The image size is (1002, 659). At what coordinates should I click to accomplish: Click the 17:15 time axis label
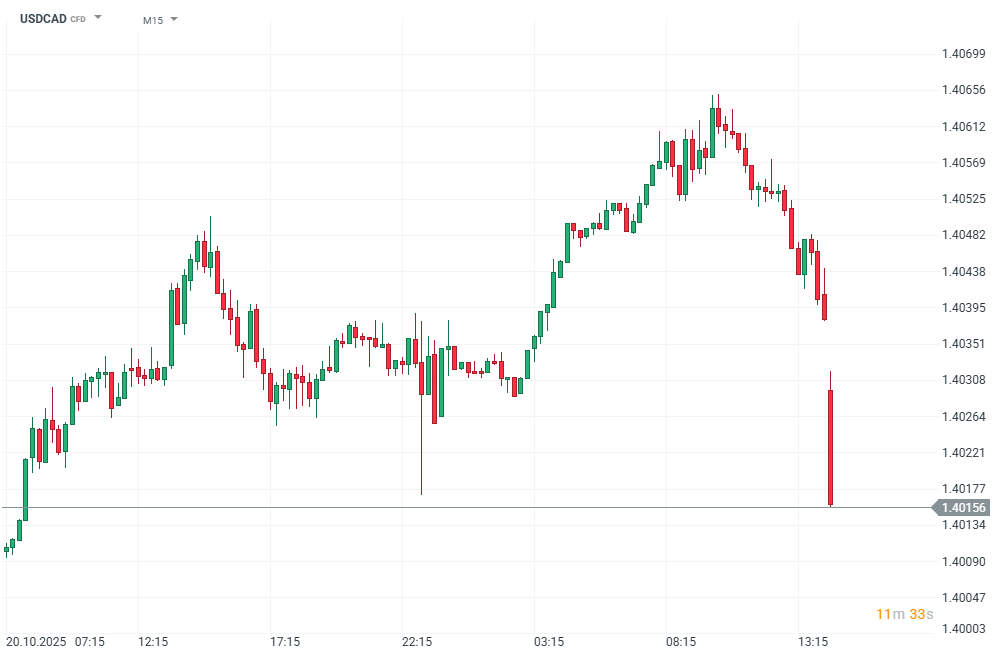click(x=285, y=641)
